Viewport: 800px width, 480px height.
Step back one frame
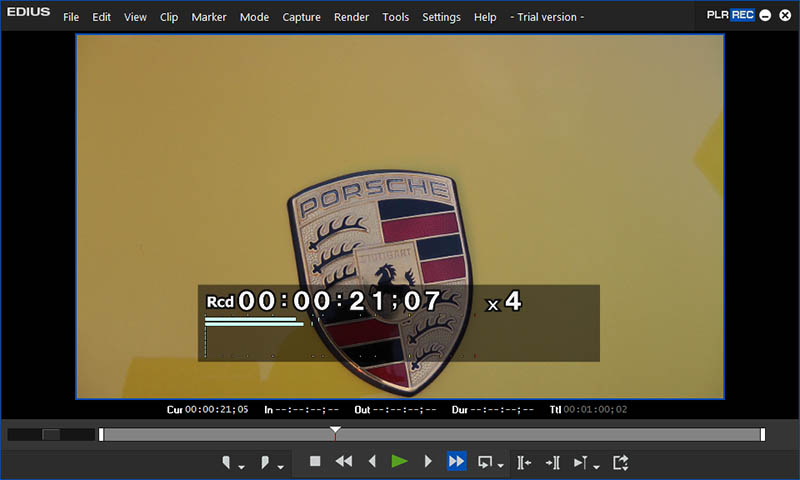click(x=372, y=461)
